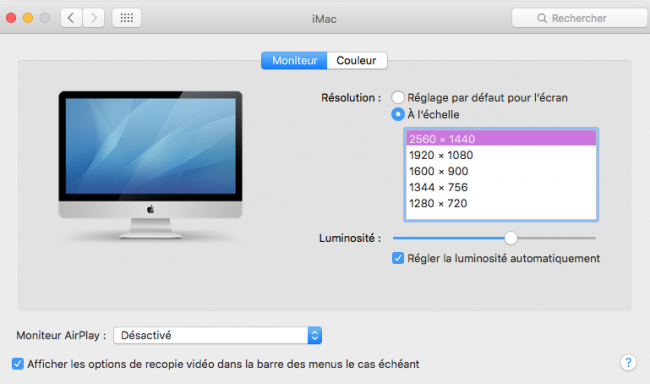Toggle "Régler la luminosité automatiquement" checkbox
The height and width of the screenshot is (384, 650).
(398, 258)
